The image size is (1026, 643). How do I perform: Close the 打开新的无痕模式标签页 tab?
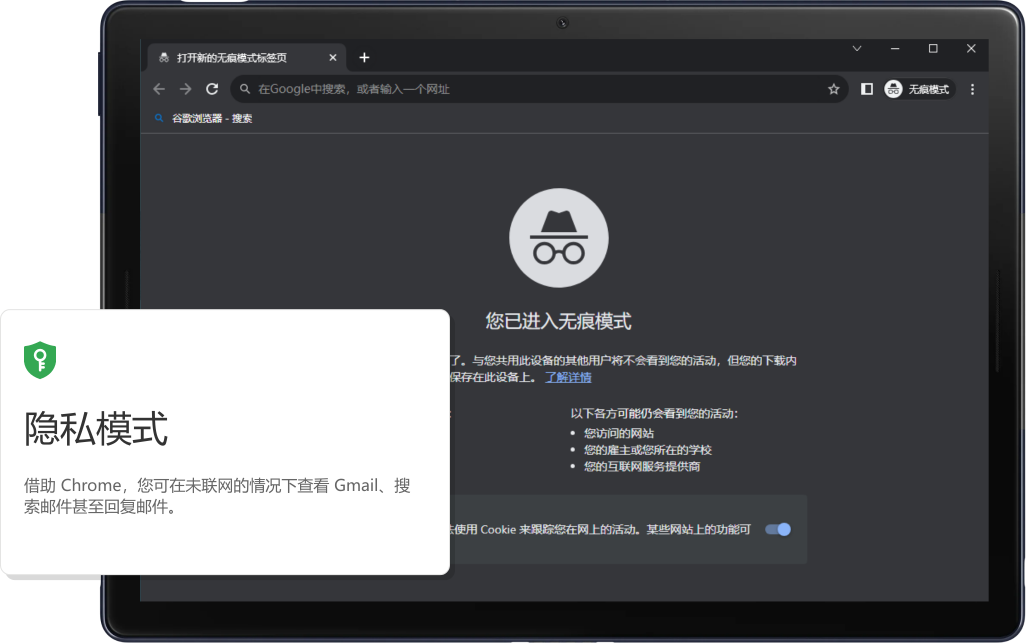332,58
